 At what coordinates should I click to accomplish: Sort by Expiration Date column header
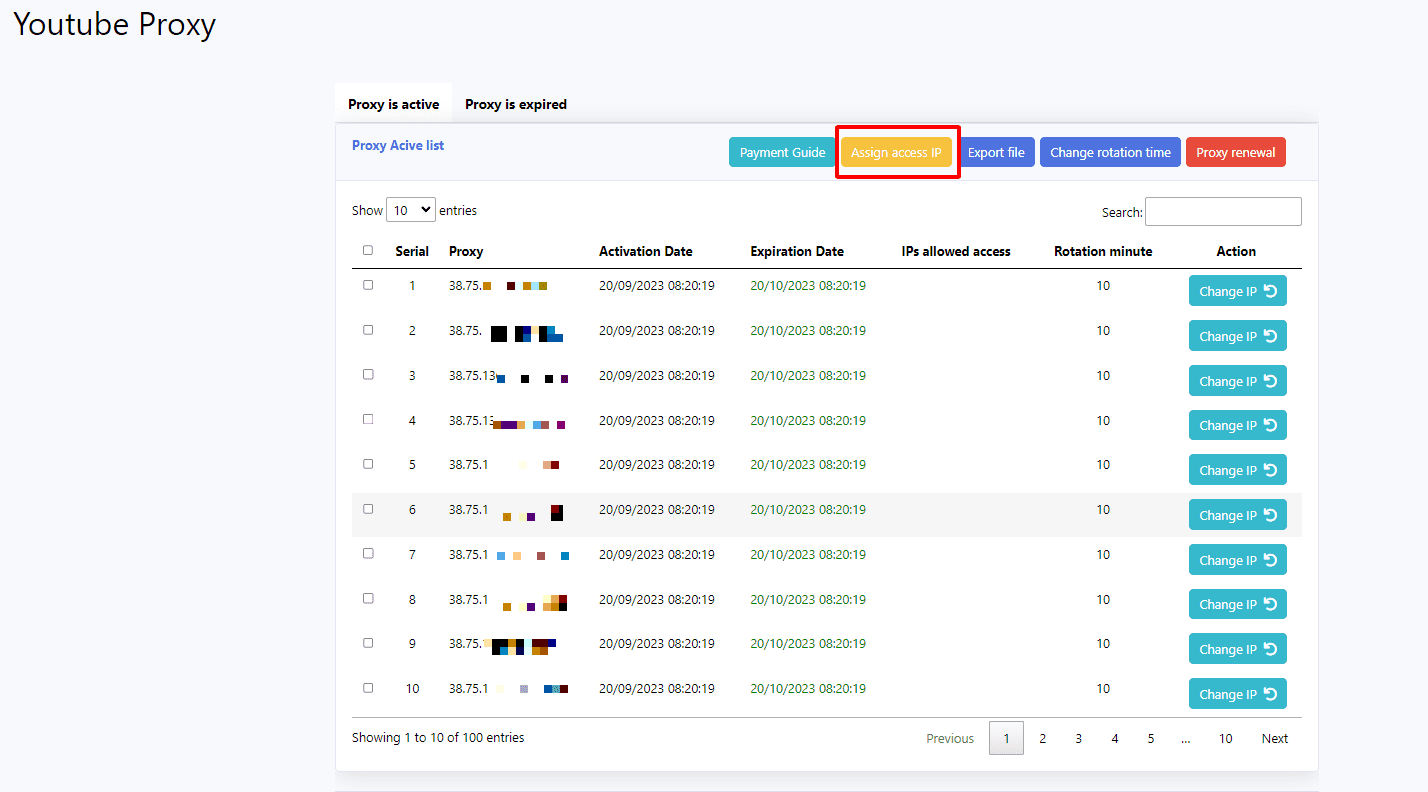(797, 251)
